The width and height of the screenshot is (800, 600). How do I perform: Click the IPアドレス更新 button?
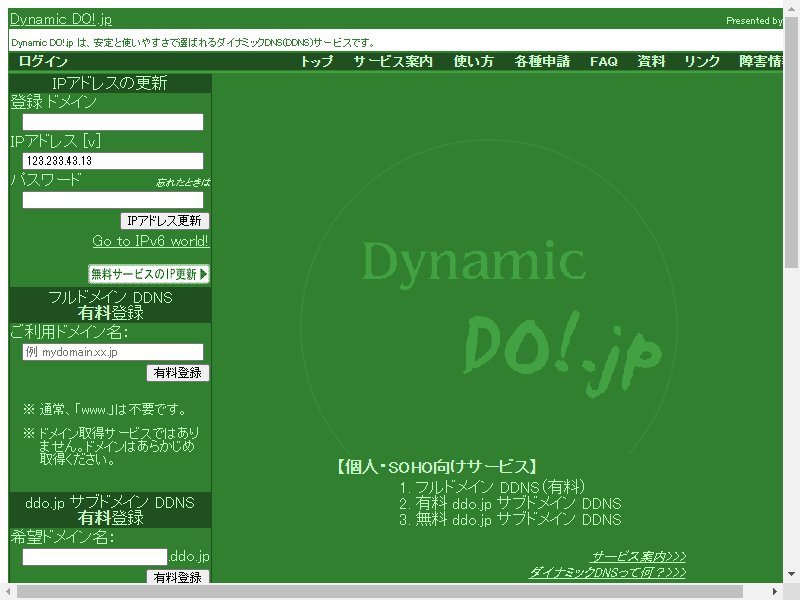click(x=164, y=221)
